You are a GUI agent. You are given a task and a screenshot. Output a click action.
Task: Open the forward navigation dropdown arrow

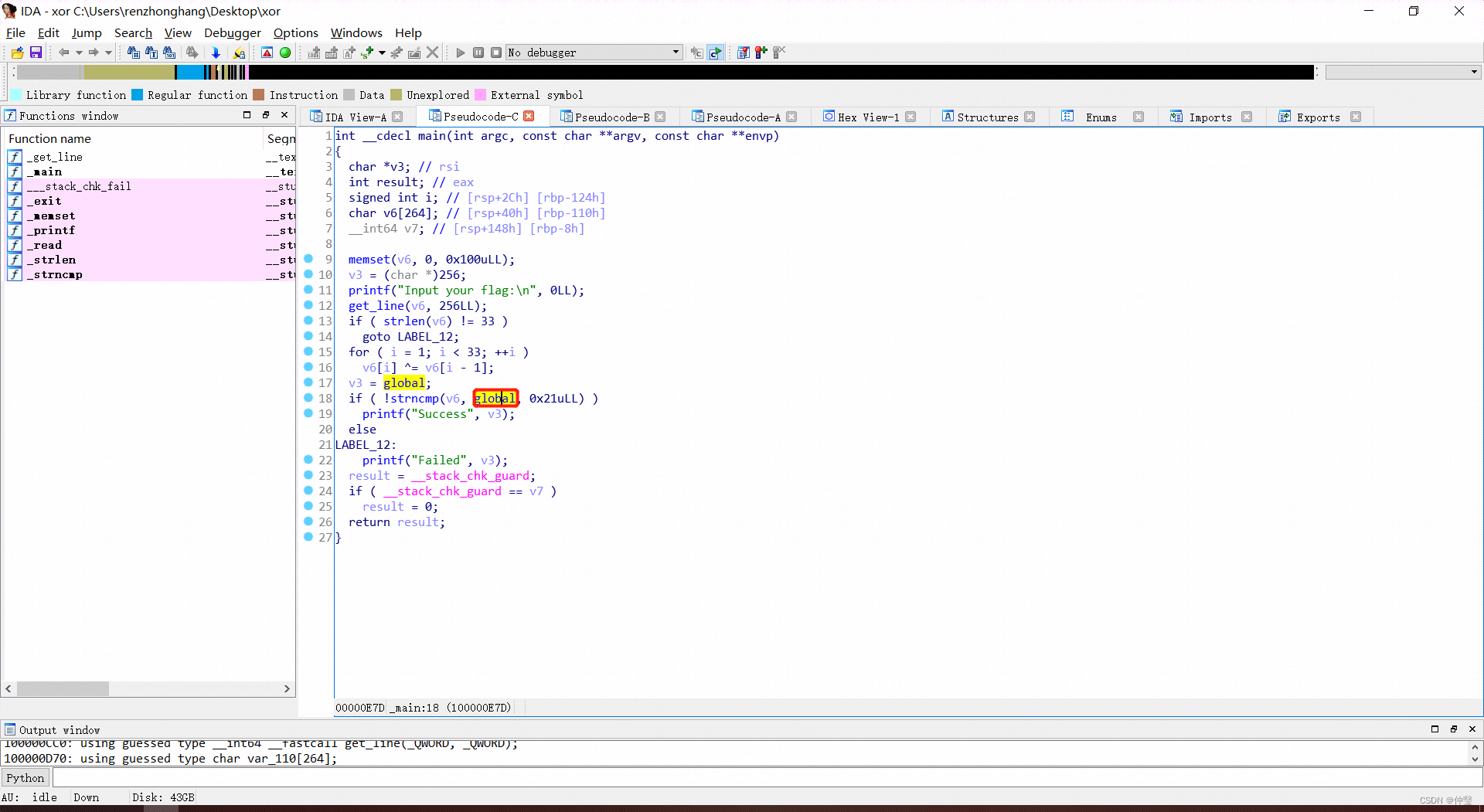109,53
